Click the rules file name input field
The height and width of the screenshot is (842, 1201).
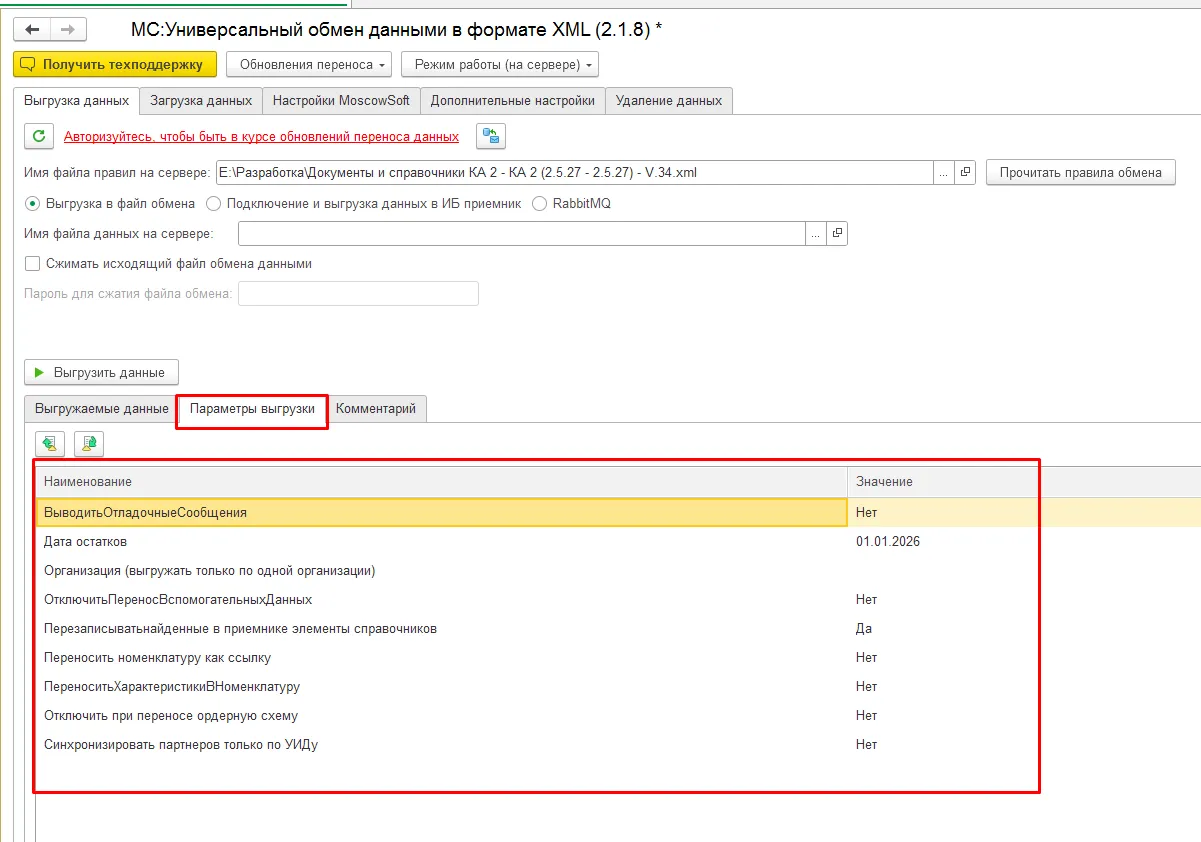click(575, 172)
